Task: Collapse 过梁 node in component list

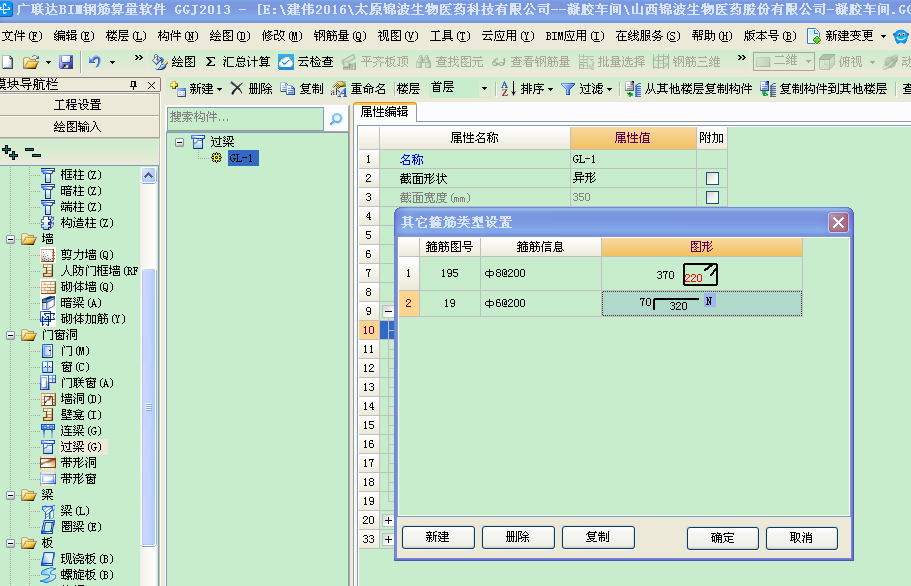Action: (180, 142)
